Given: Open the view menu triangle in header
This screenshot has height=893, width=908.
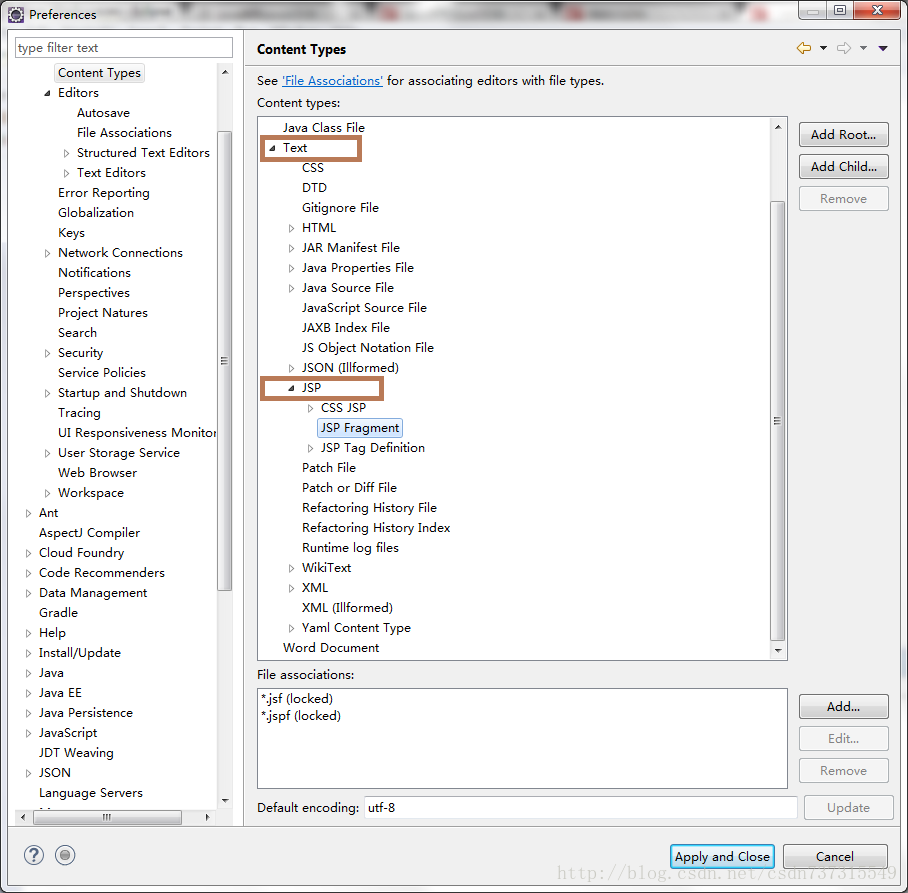Looking at the screenshot, I should (x=883, y=49).
